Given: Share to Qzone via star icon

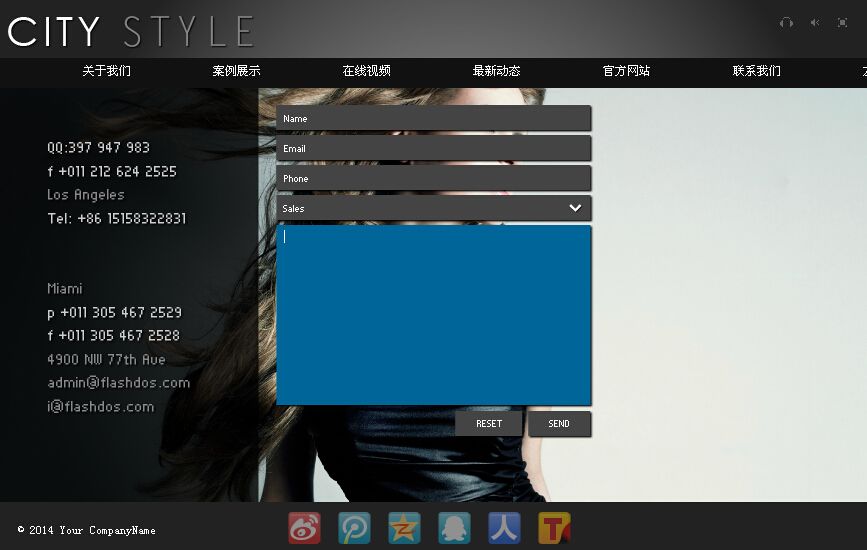Looking at the screenshot, I should click(x=405, y=527).
